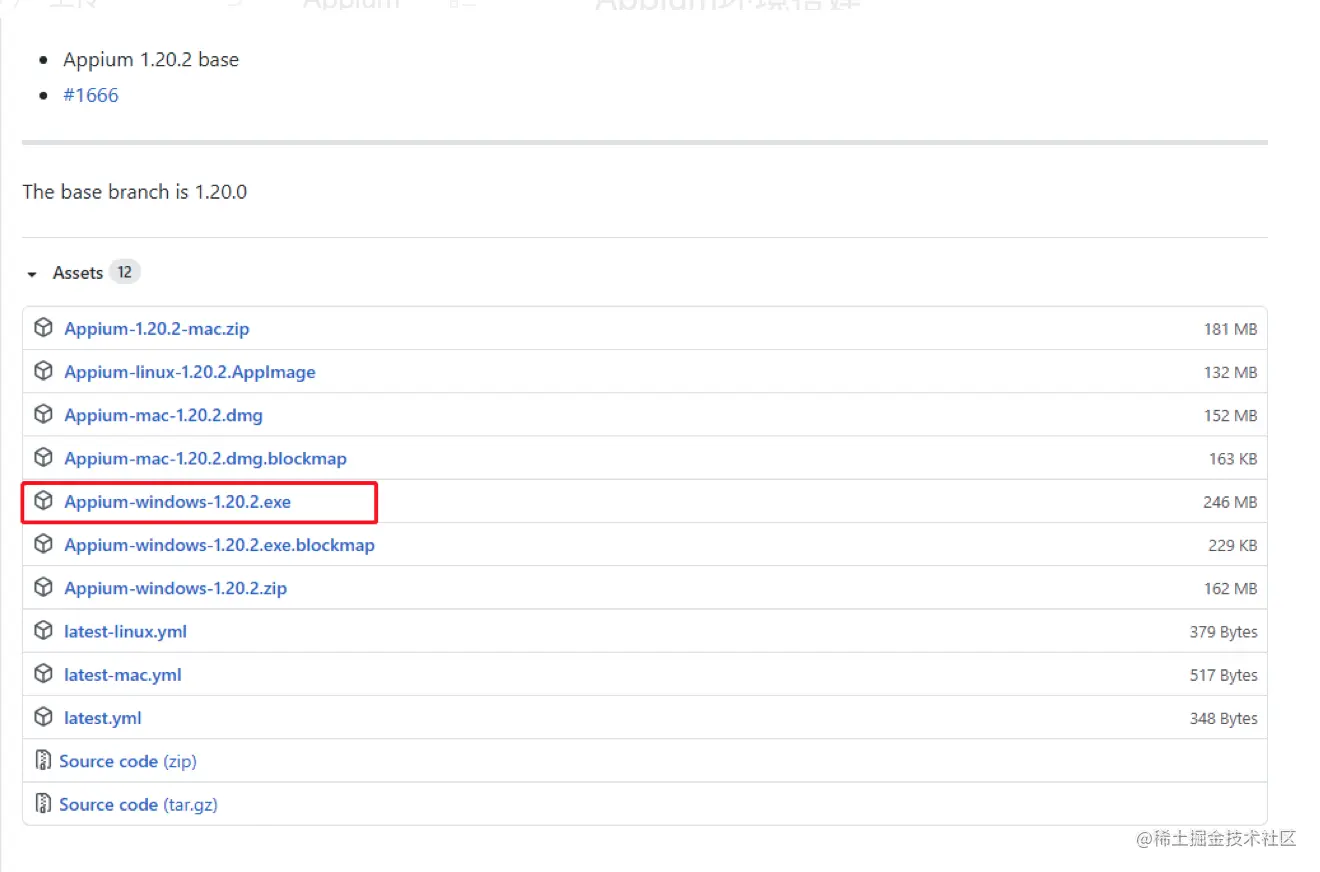
Task: Select the 181 MB size text
Action: pos(1230,329)
